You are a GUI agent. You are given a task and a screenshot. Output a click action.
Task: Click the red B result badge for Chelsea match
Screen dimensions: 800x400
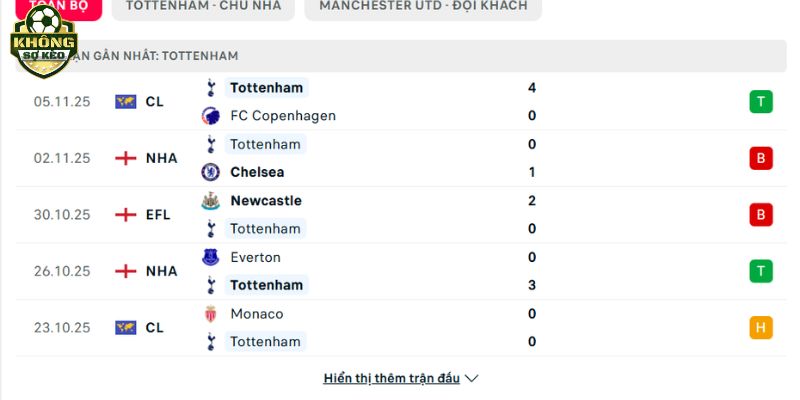[760, 158]
